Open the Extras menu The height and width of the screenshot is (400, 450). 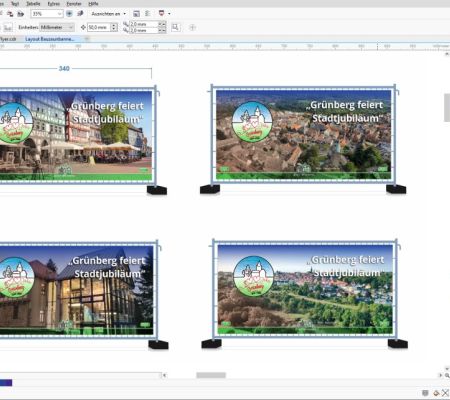(x=54, y=3)
